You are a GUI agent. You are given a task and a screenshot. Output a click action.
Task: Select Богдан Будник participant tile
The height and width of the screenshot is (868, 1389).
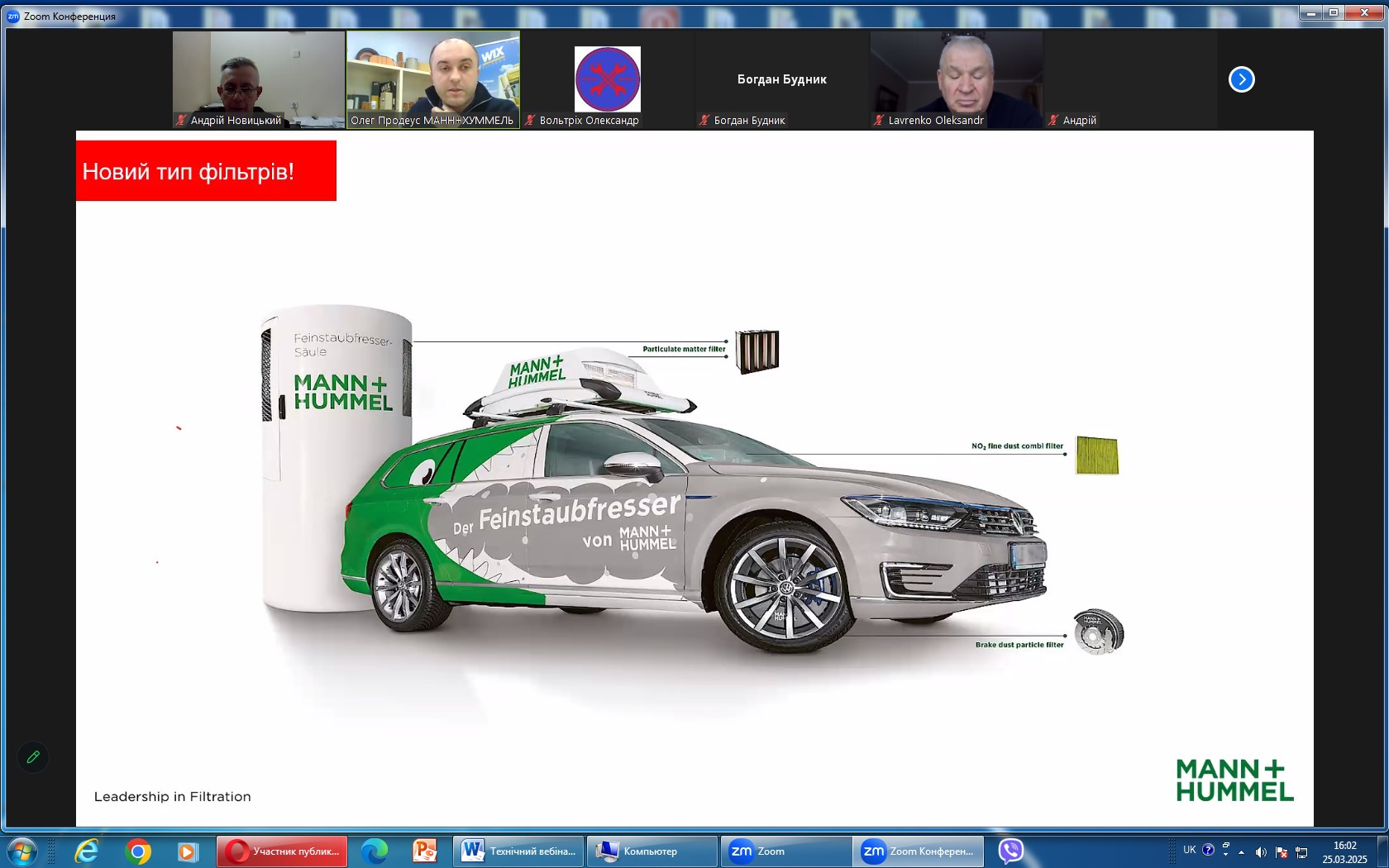[782, 80]
